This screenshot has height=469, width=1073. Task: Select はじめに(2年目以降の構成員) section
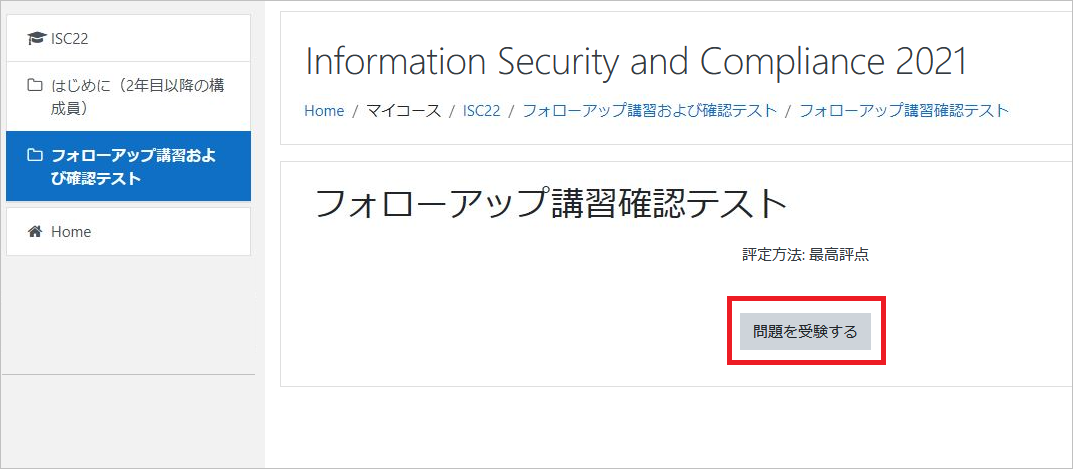click(128, 97)
